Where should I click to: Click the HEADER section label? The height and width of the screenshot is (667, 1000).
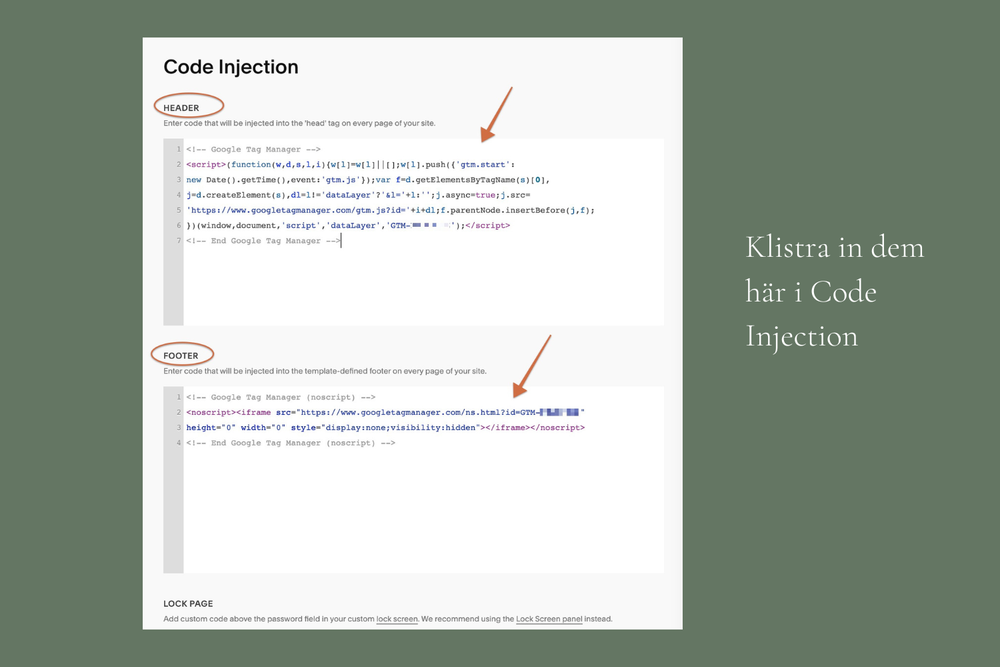coord(181,108)
